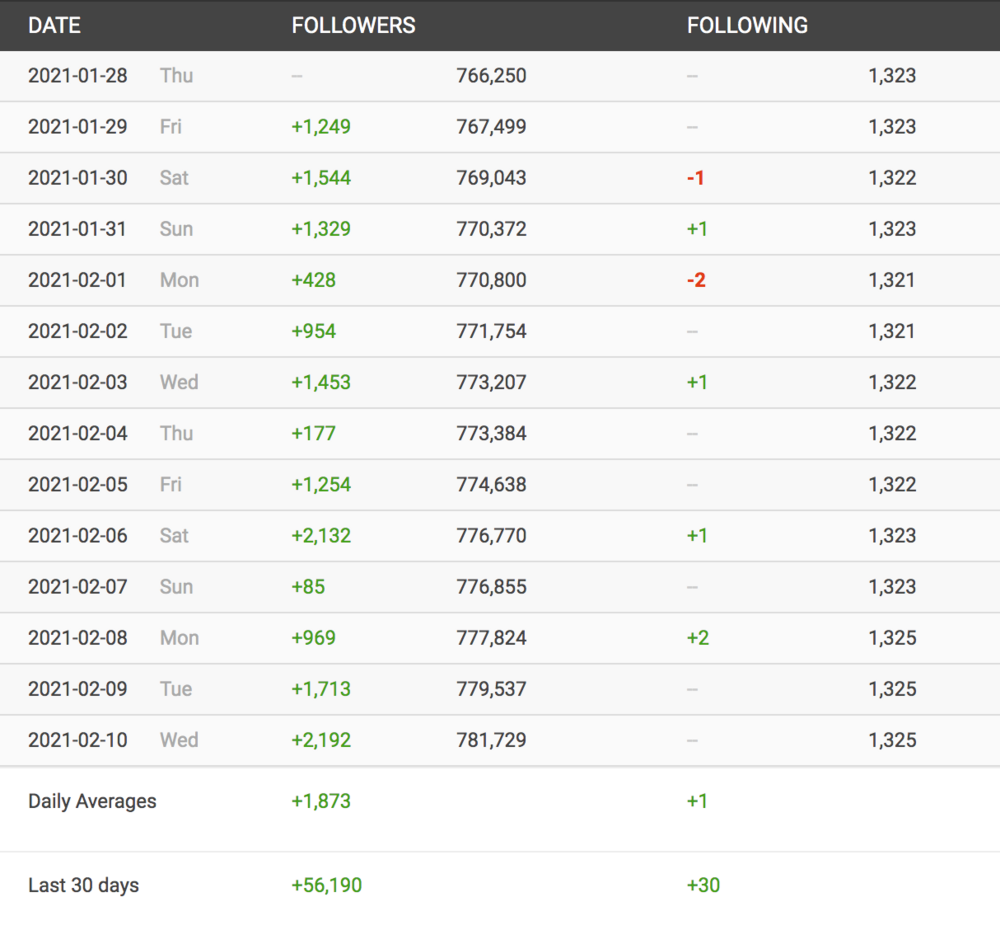
Task: Select the 2021-01-31 date cell
Action: 78,229
